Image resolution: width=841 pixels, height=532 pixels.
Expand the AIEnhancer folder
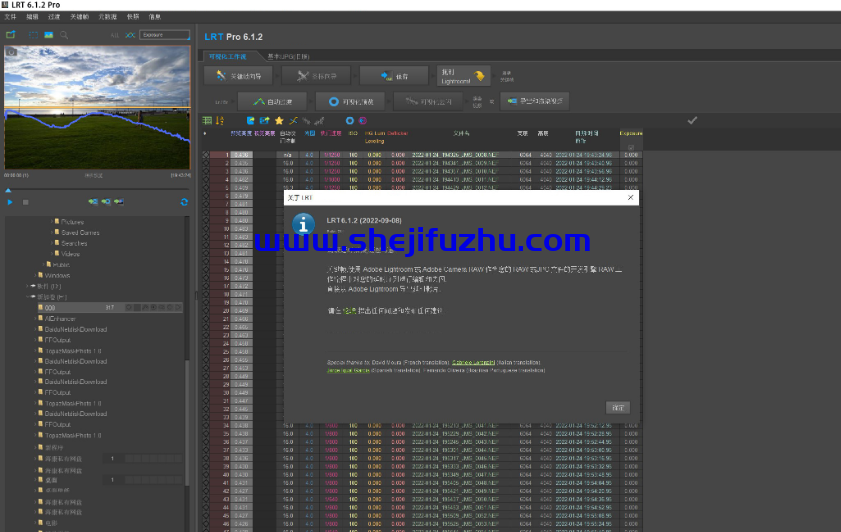click(x=35, y=319)
